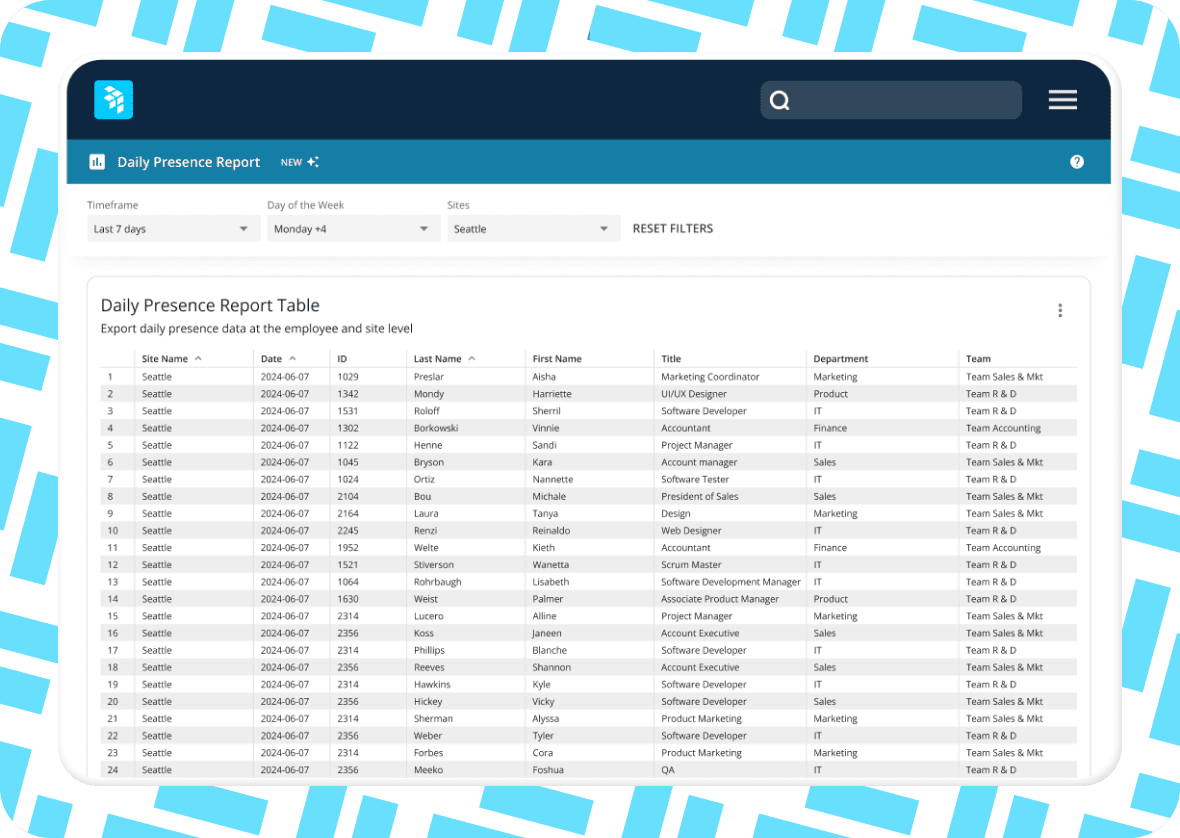Expand the Day of the Week dropdown
The width and height of the screenshot is (1180, 838).
(x=353, y=228)
